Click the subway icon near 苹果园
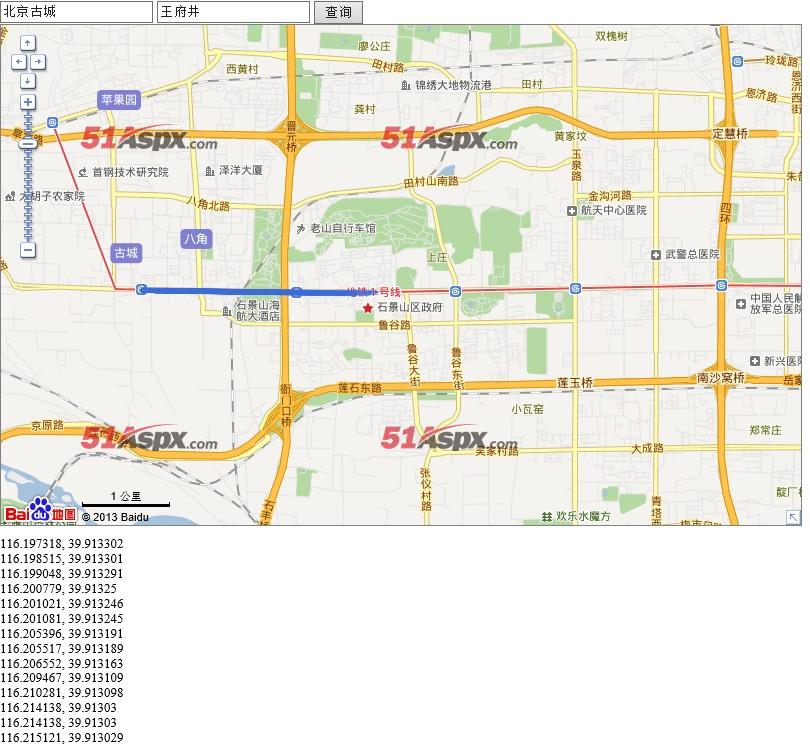 (x=52, y=122)
